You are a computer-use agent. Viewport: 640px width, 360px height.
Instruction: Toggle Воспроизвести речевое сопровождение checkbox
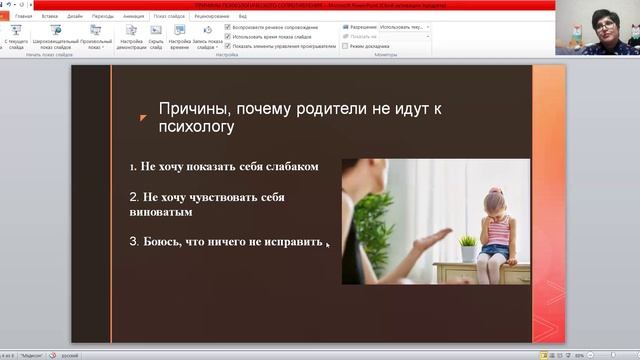[228, 27]
